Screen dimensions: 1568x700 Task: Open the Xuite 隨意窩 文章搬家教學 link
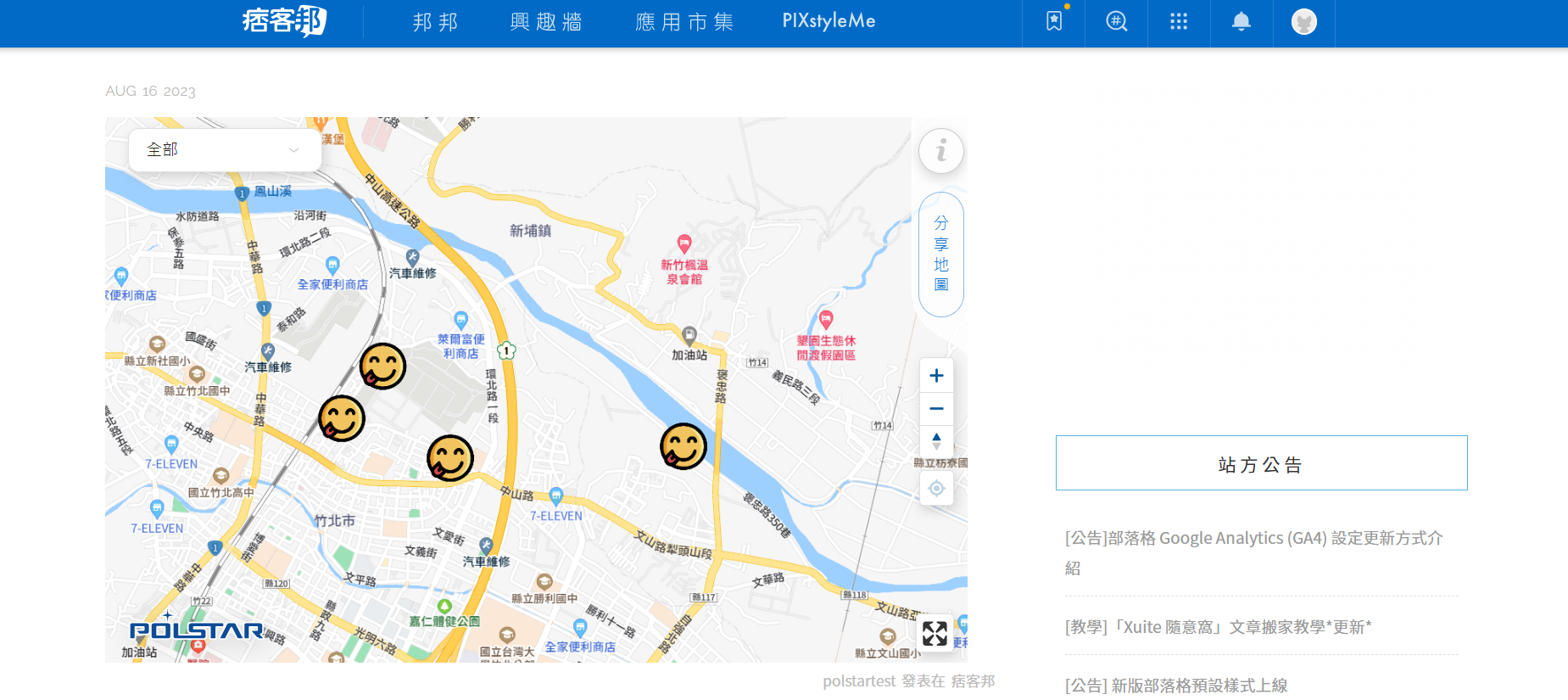(1219, 627)
